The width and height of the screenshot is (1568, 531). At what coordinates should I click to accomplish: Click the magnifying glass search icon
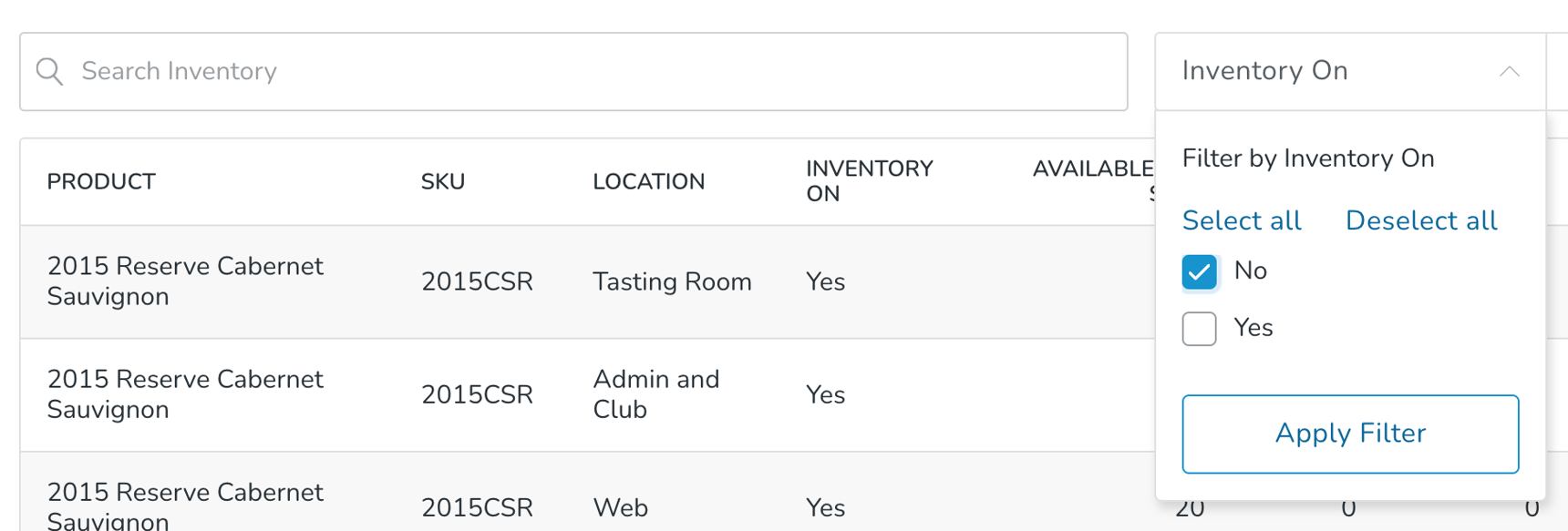49,71
